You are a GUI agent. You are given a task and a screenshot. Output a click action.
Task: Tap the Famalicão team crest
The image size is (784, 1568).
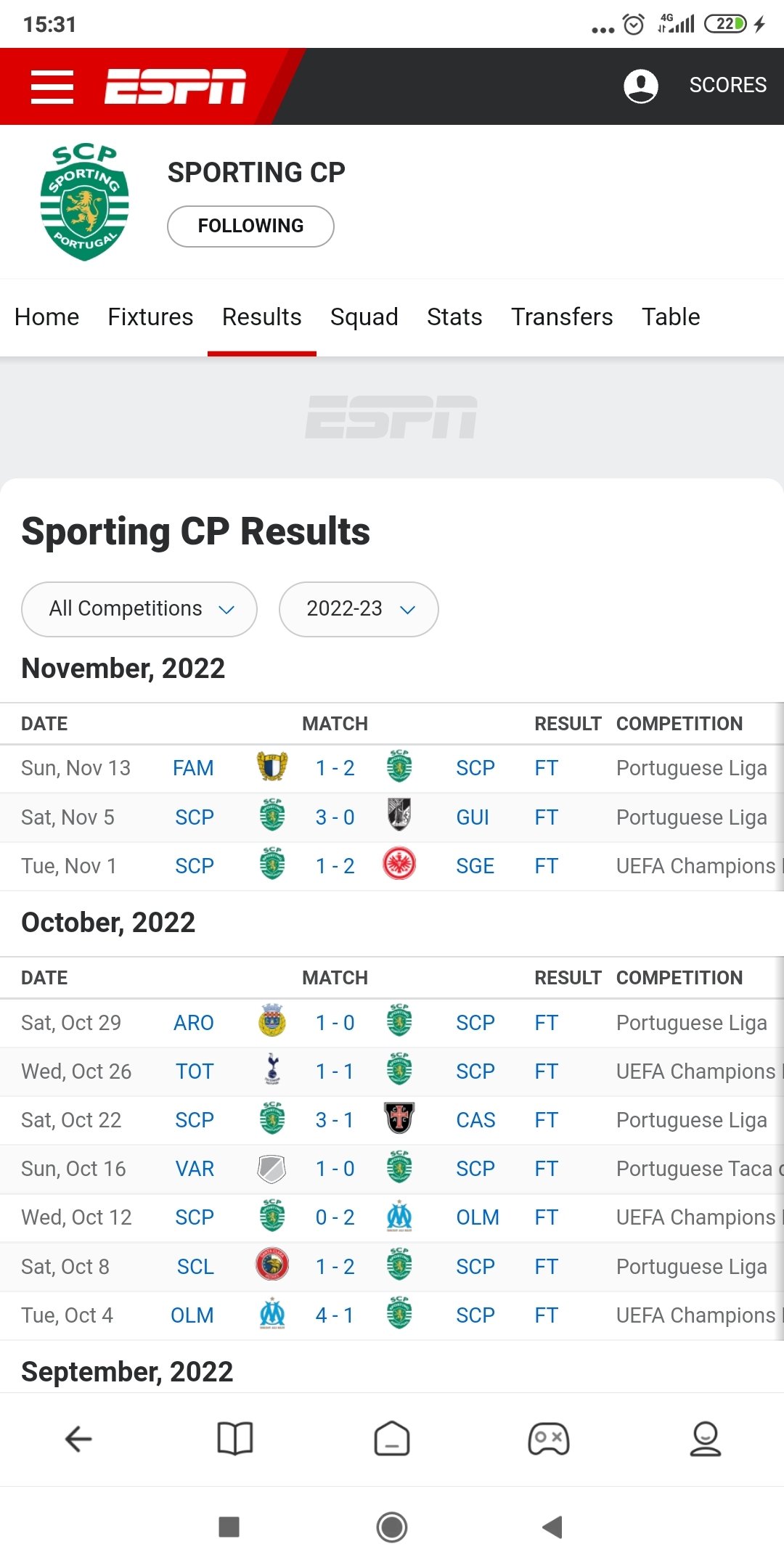pyautogui.click(x=272, y=767)
